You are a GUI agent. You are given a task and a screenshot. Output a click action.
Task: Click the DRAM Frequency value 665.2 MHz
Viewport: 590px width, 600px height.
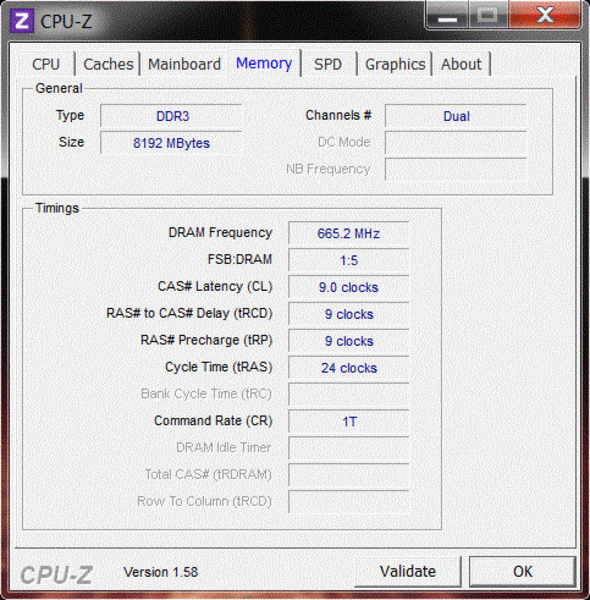pos(349,233)
